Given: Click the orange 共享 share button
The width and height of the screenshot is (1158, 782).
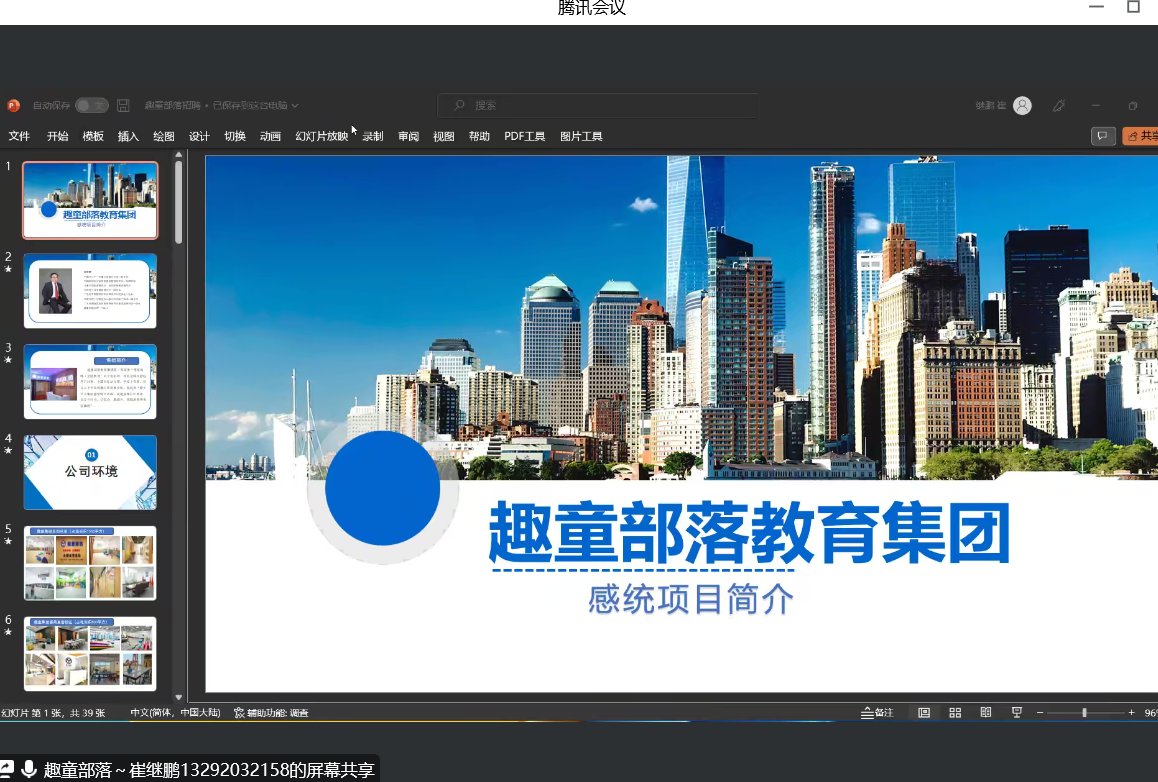Looking at the screenshot, I should 1141,136.
